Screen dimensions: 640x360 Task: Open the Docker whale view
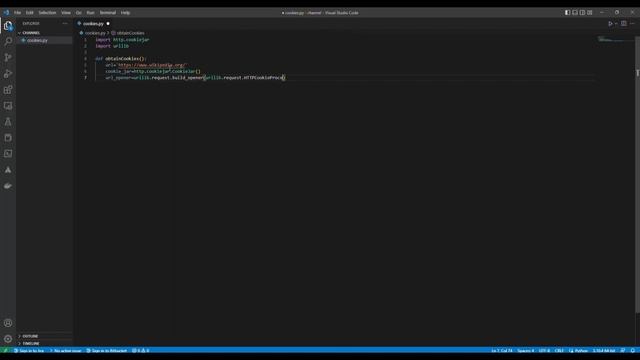pyautogui.click(x=8, y=186)
